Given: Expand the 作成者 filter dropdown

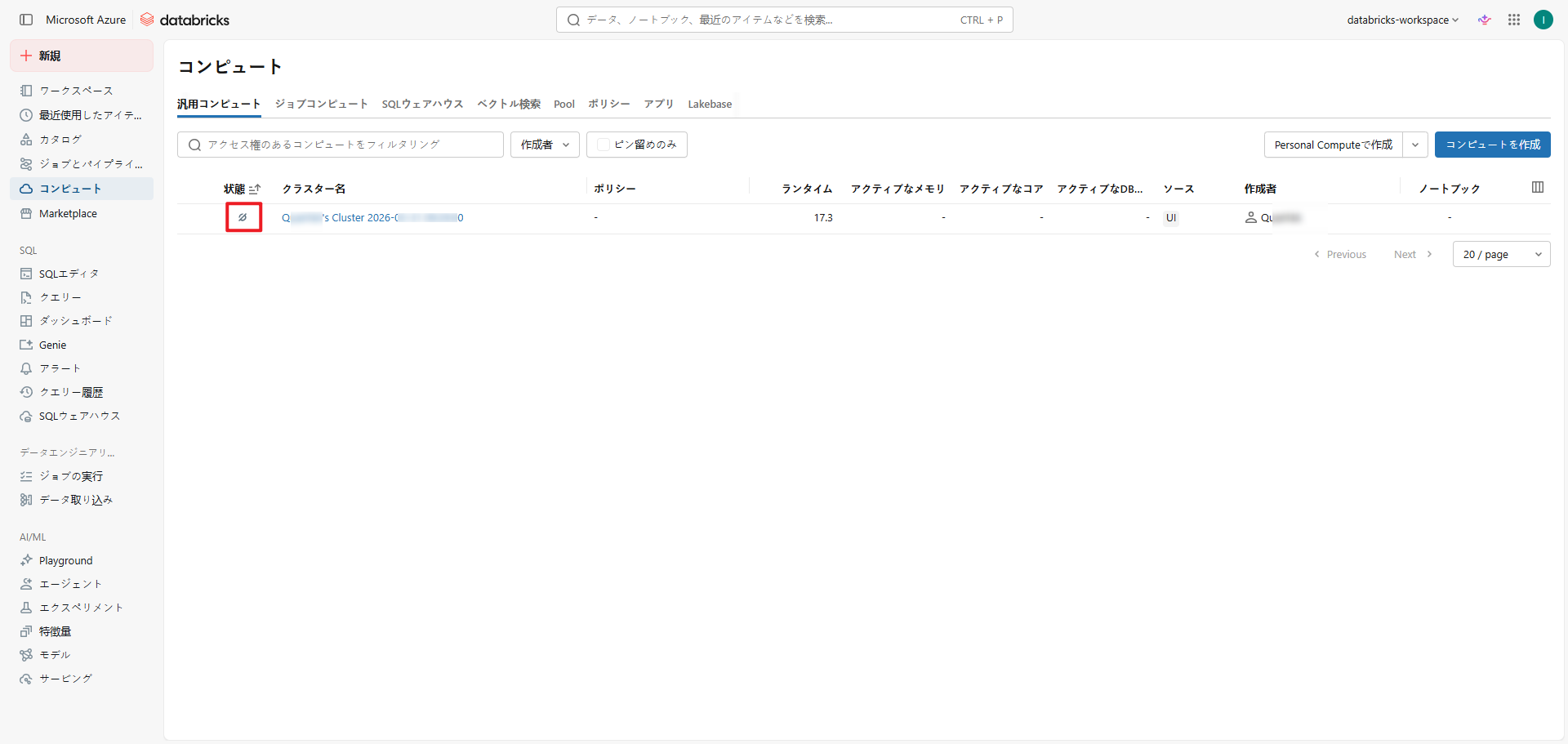Looking at the screenshot, I should 545,145.
